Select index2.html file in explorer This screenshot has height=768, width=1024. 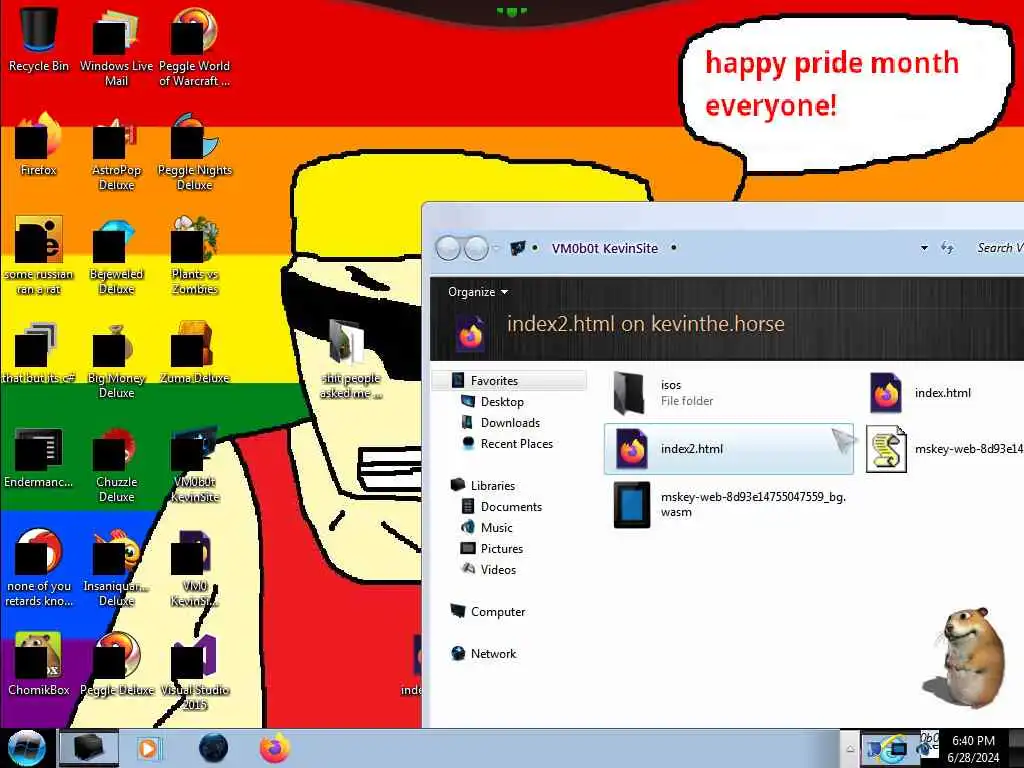click(729, 449)
